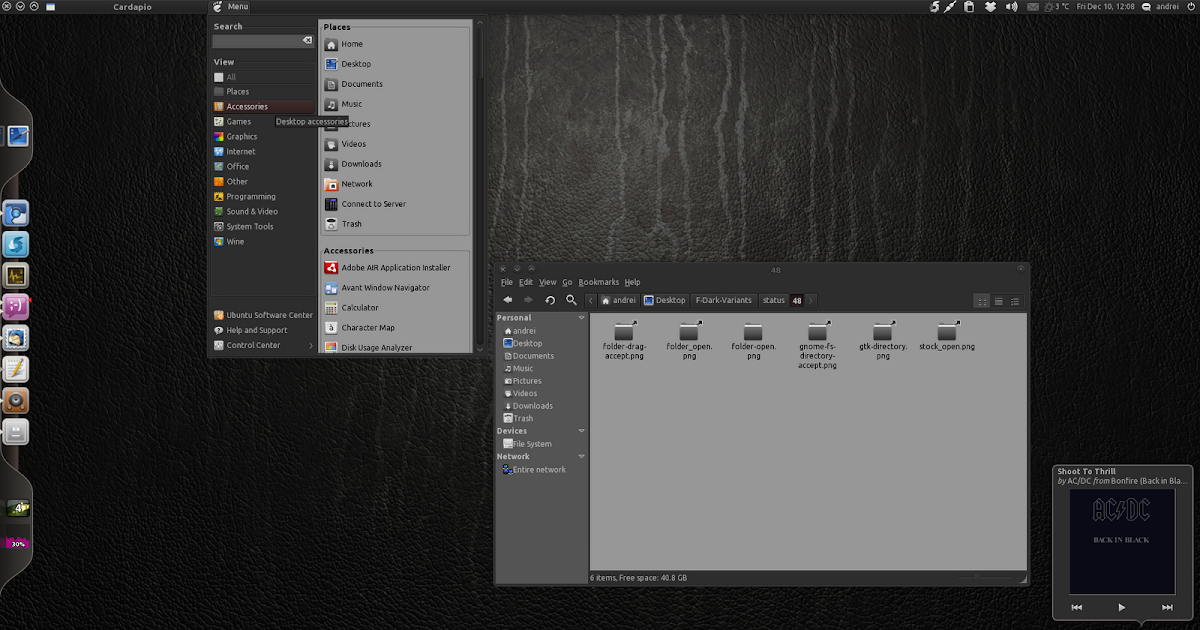Click Help and Support in Cardapio
1200x630 pixels.
click(x=252, y=329)
